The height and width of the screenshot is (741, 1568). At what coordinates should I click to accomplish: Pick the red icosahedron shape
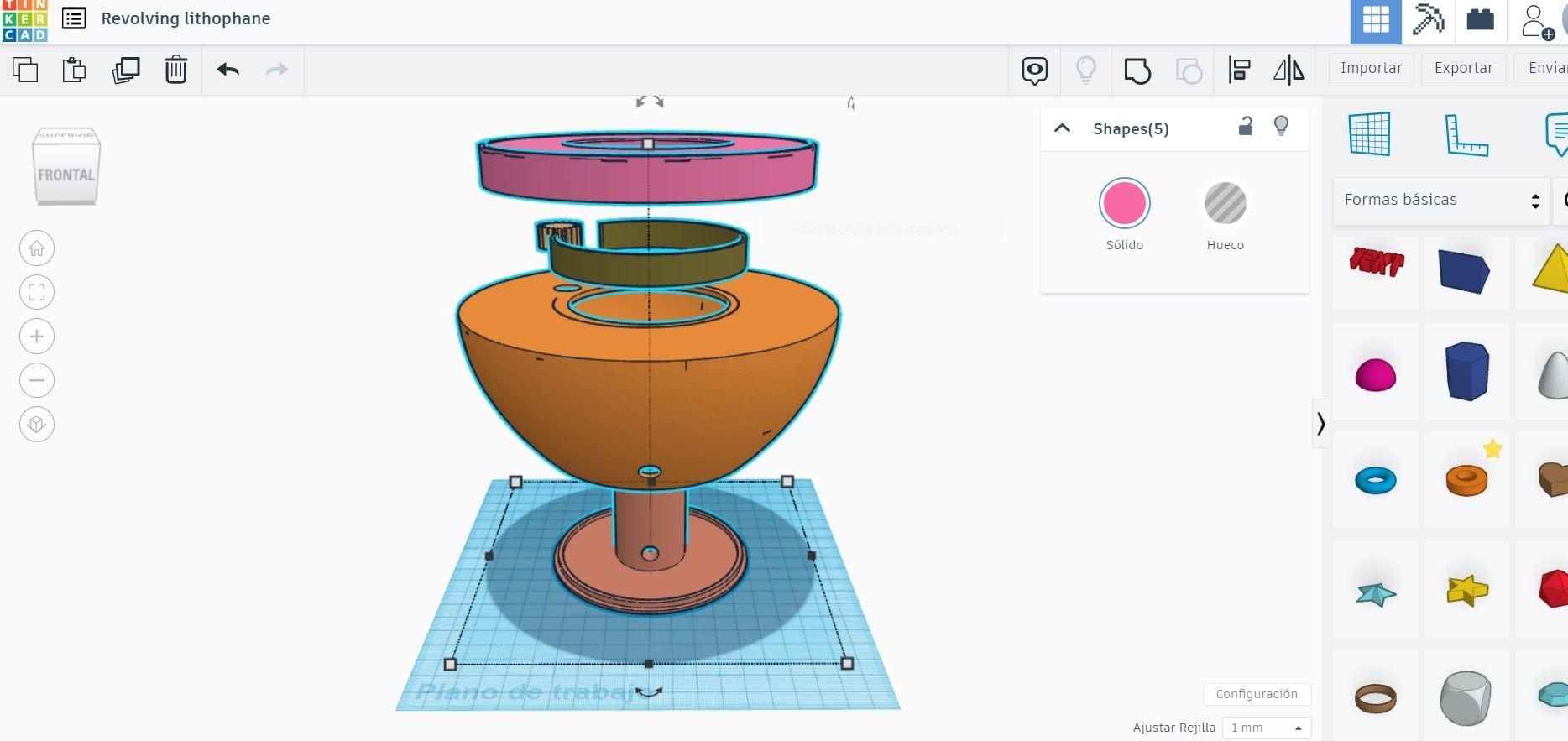tap(1554, 588)
